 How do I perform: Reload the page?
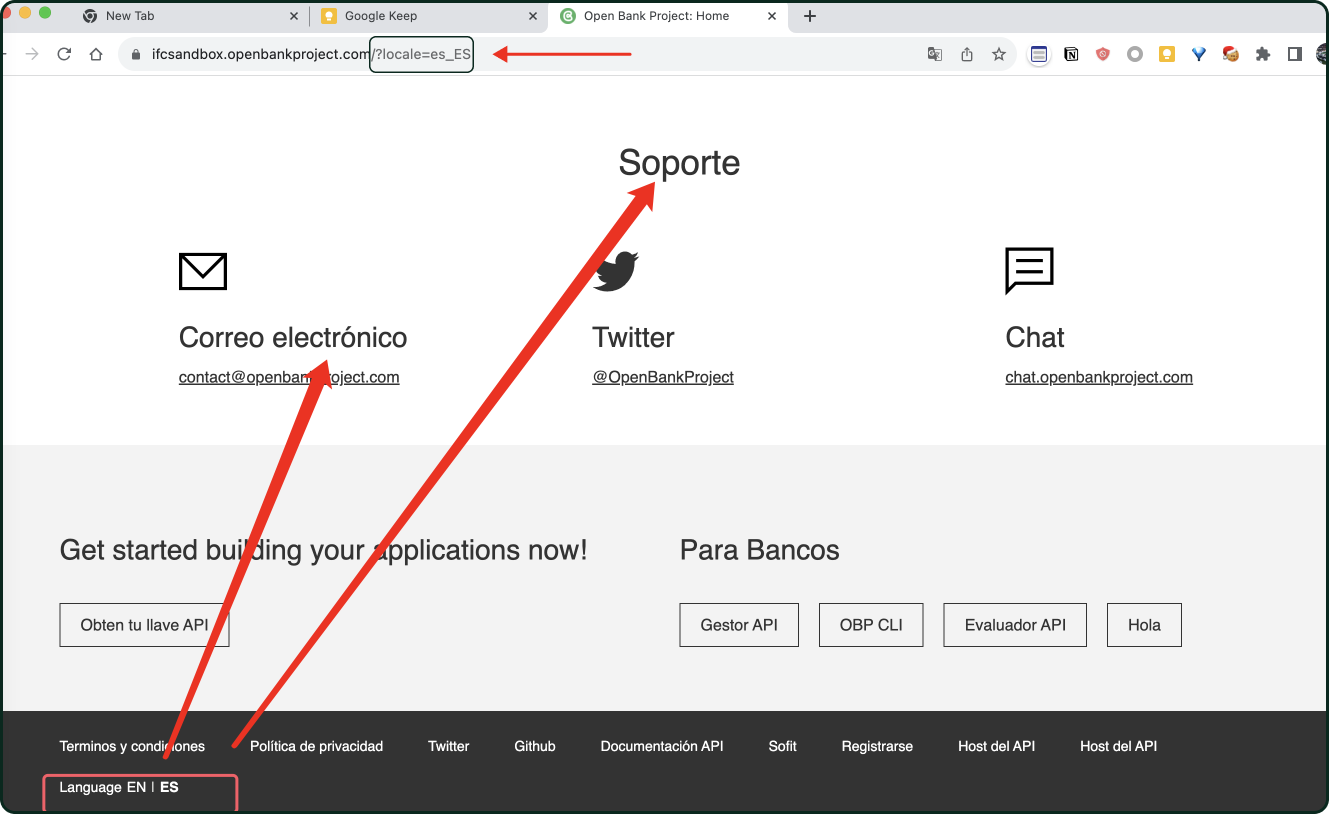(64, 54)
